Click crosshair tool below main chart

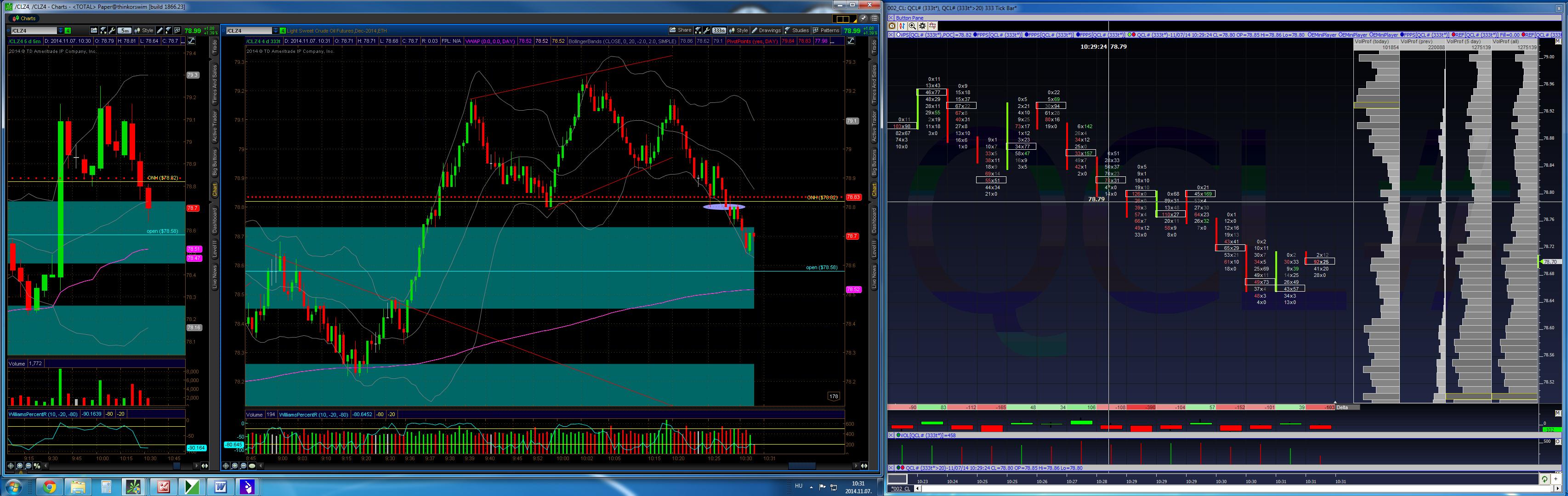point(227,466)
